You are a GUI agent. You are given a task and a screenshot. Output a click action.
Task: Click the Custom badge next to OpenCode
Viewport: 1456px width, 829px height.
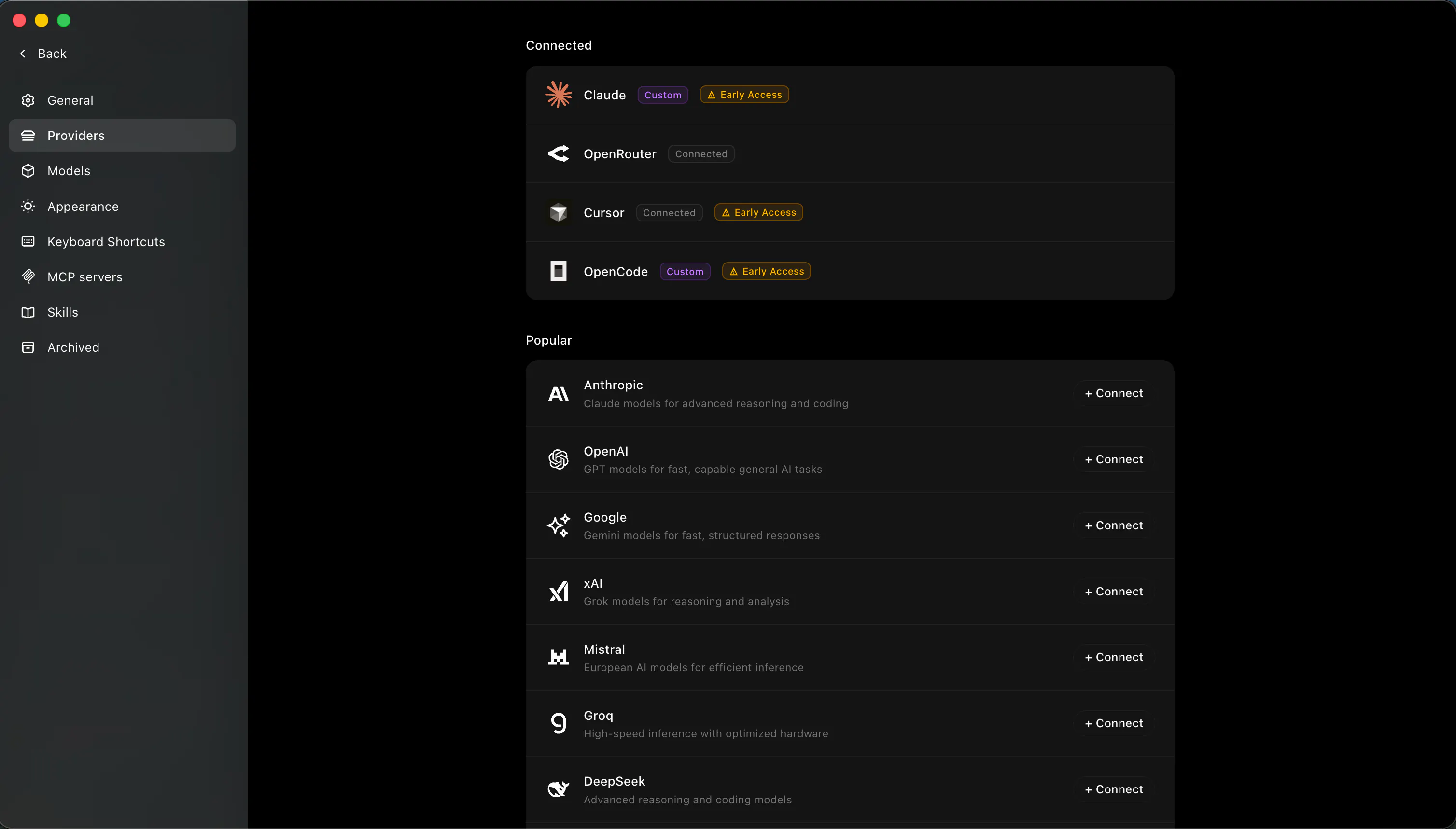[685, 272]
